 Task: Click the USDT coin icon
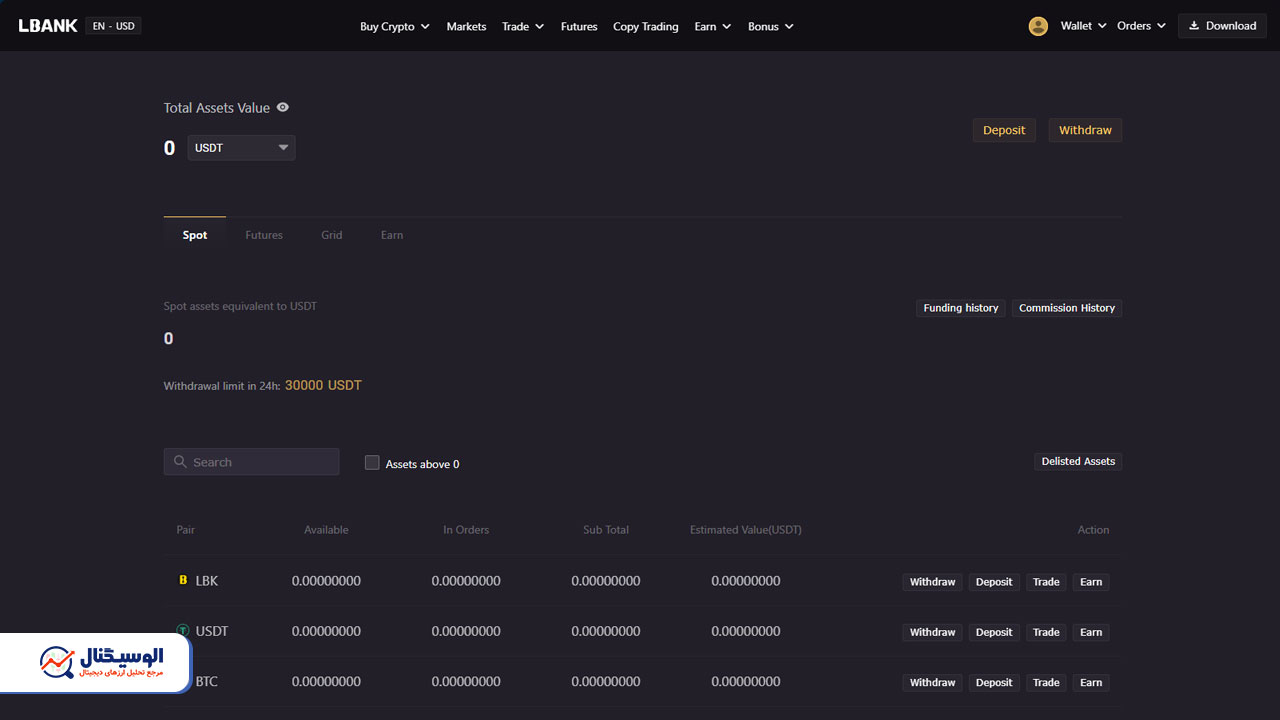point(183,631)
